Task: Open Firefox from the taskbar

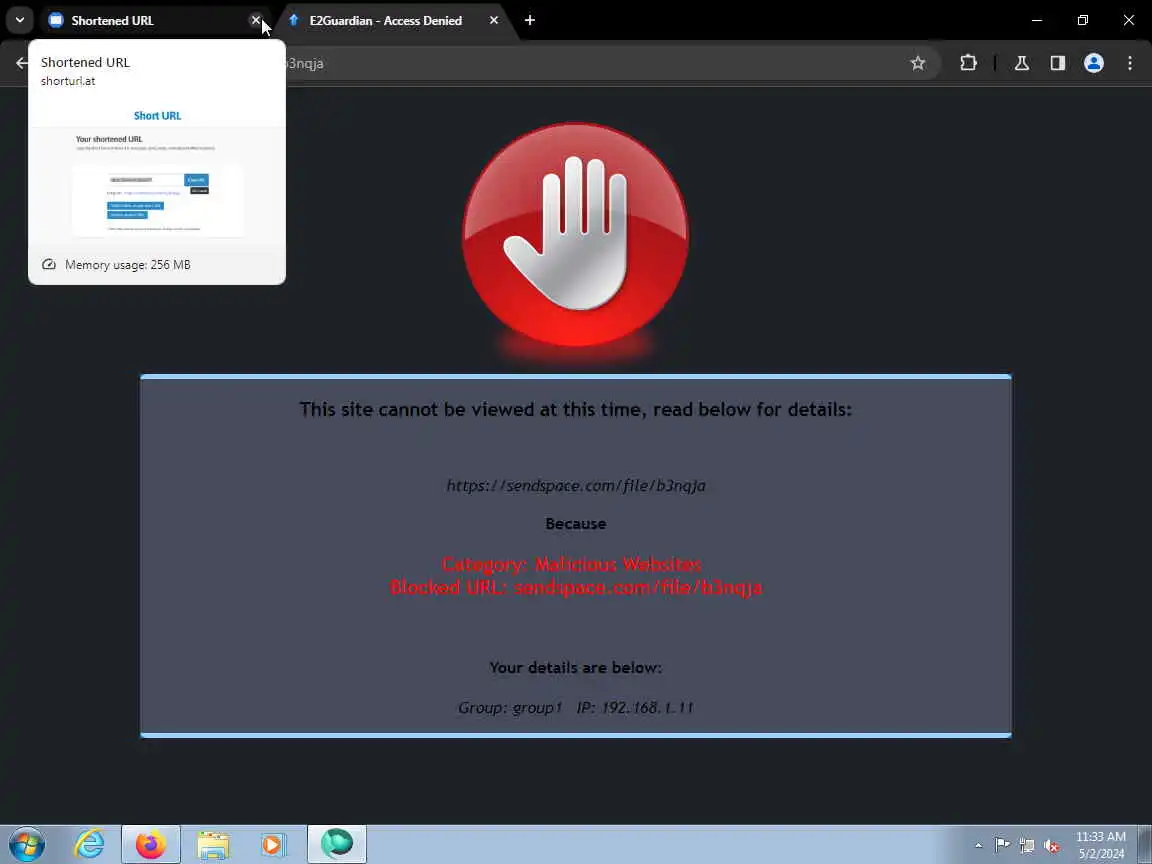Action: [151, 844]
